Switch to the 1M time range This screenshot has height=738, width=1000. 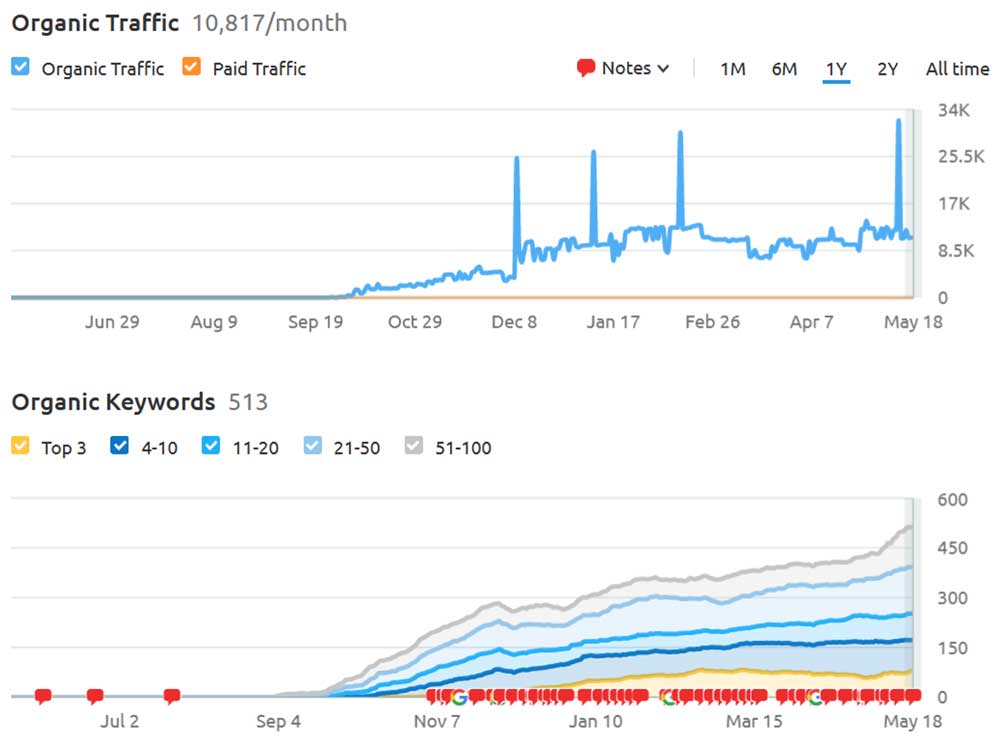(x=733, y=68)
